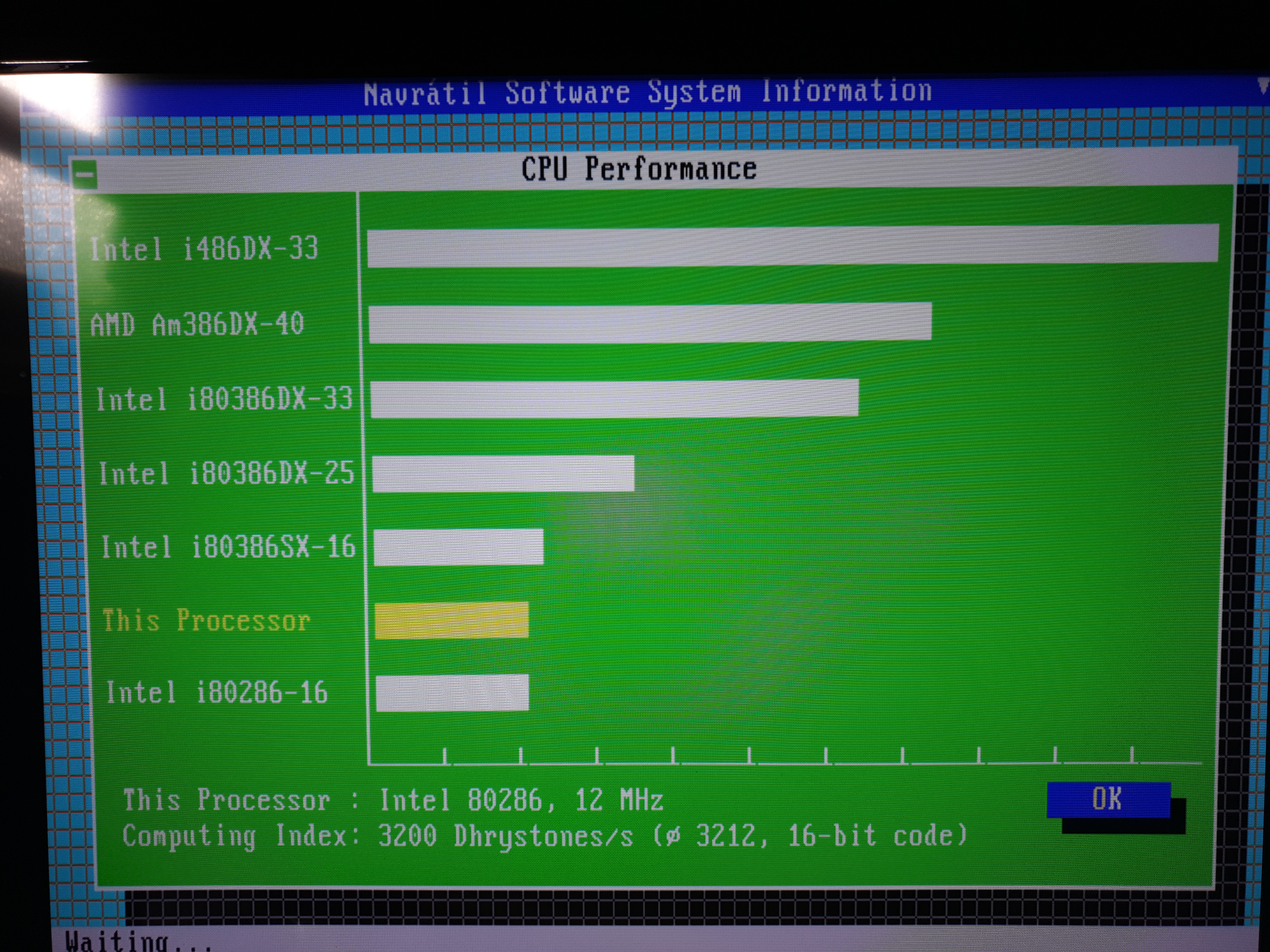
Task: Select the yellow This Processor label
Action: [206, 621]
